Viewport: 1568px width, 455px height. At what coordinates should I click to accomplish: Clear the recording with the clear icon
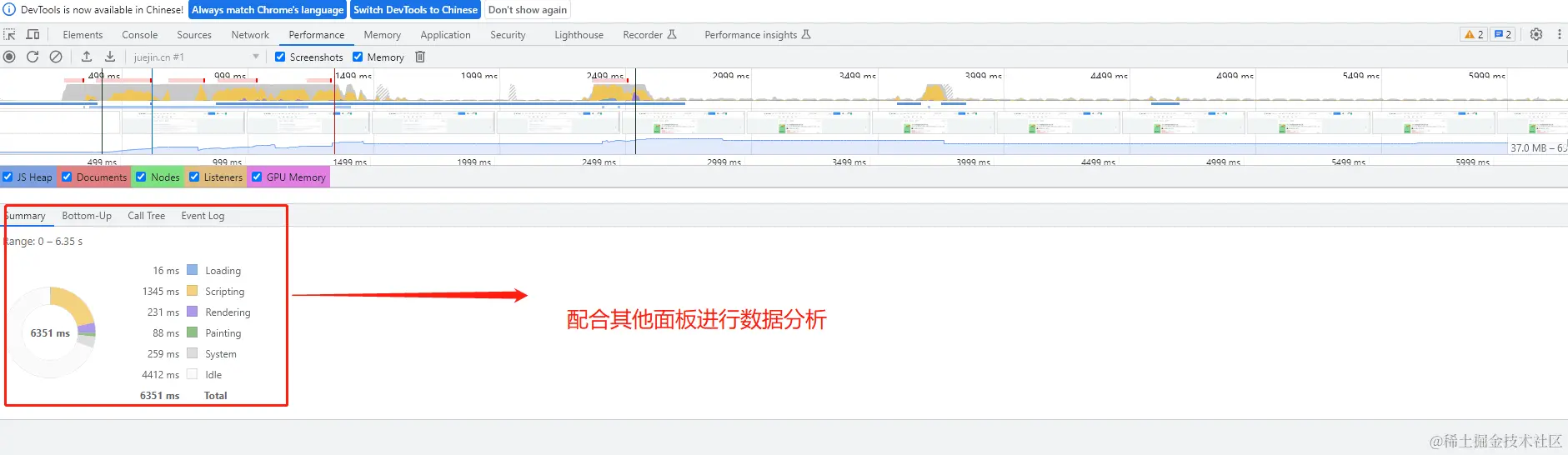(56, 57)
